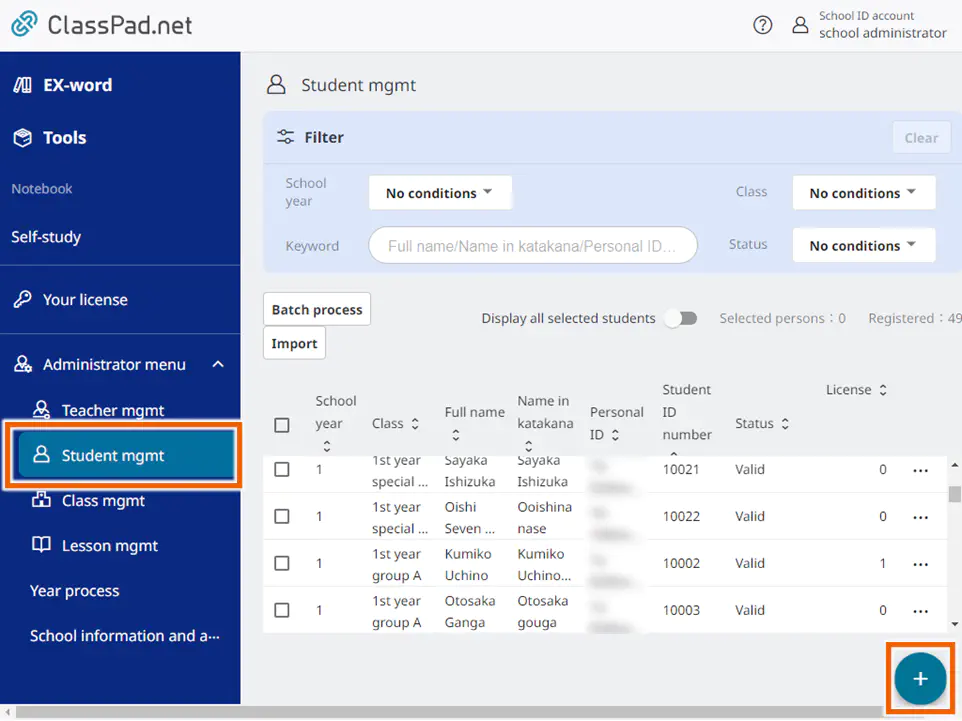Screen dimensions: 962x721
Task: Sort by Student ID number column arrow
Action: coord(674,453)
